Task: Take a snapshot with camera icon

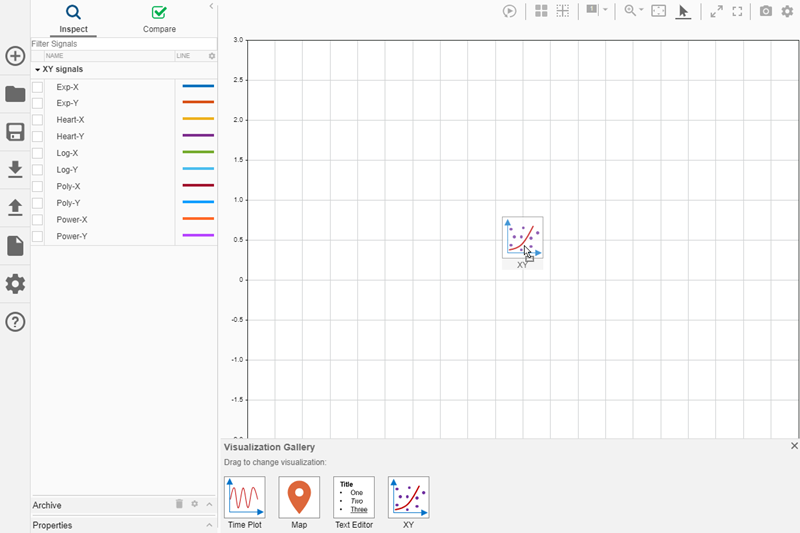Action: pos(766,11)
